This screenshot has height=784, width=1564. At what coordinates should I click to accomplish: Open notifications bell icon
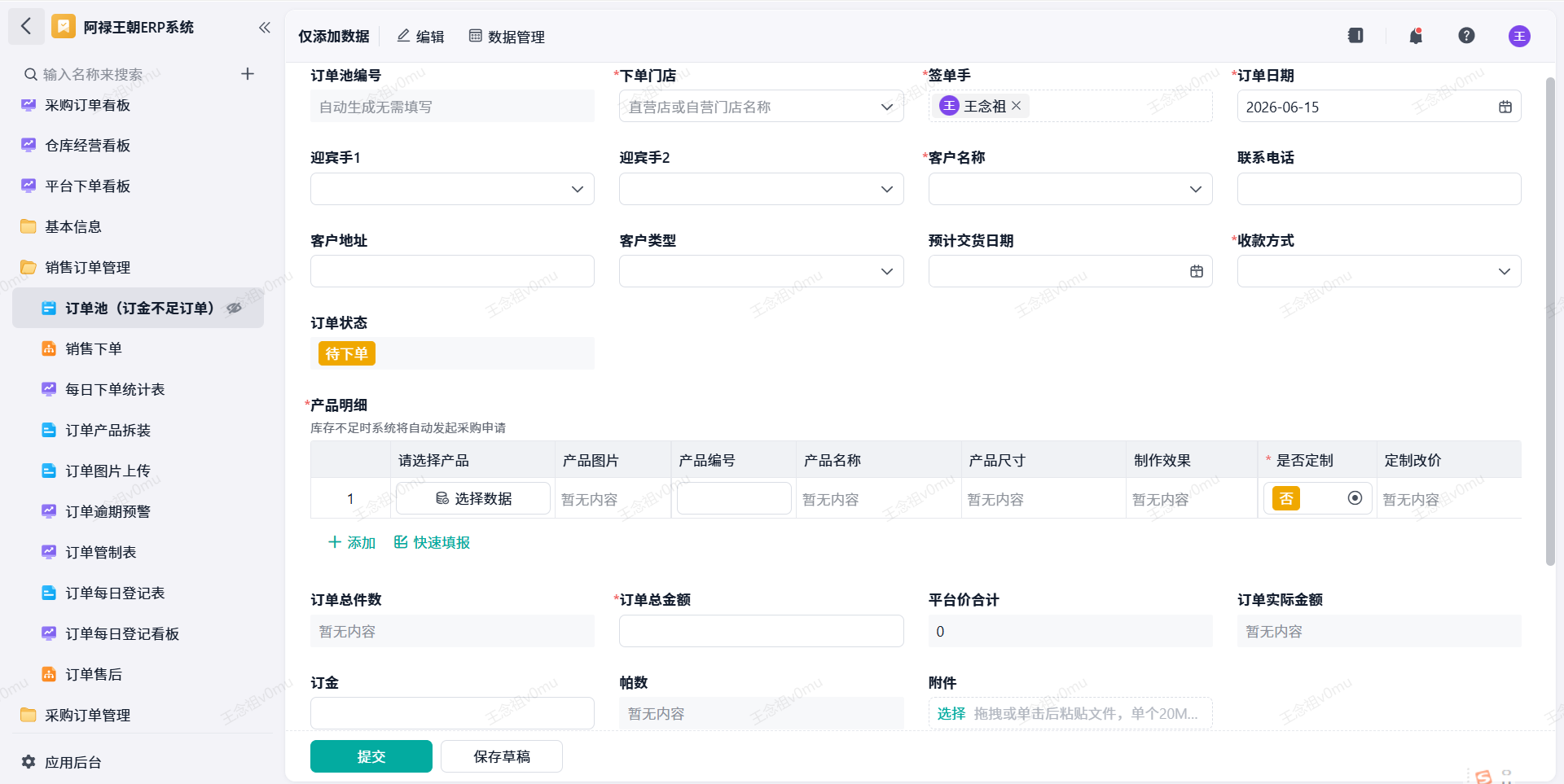coord(1416,36)
